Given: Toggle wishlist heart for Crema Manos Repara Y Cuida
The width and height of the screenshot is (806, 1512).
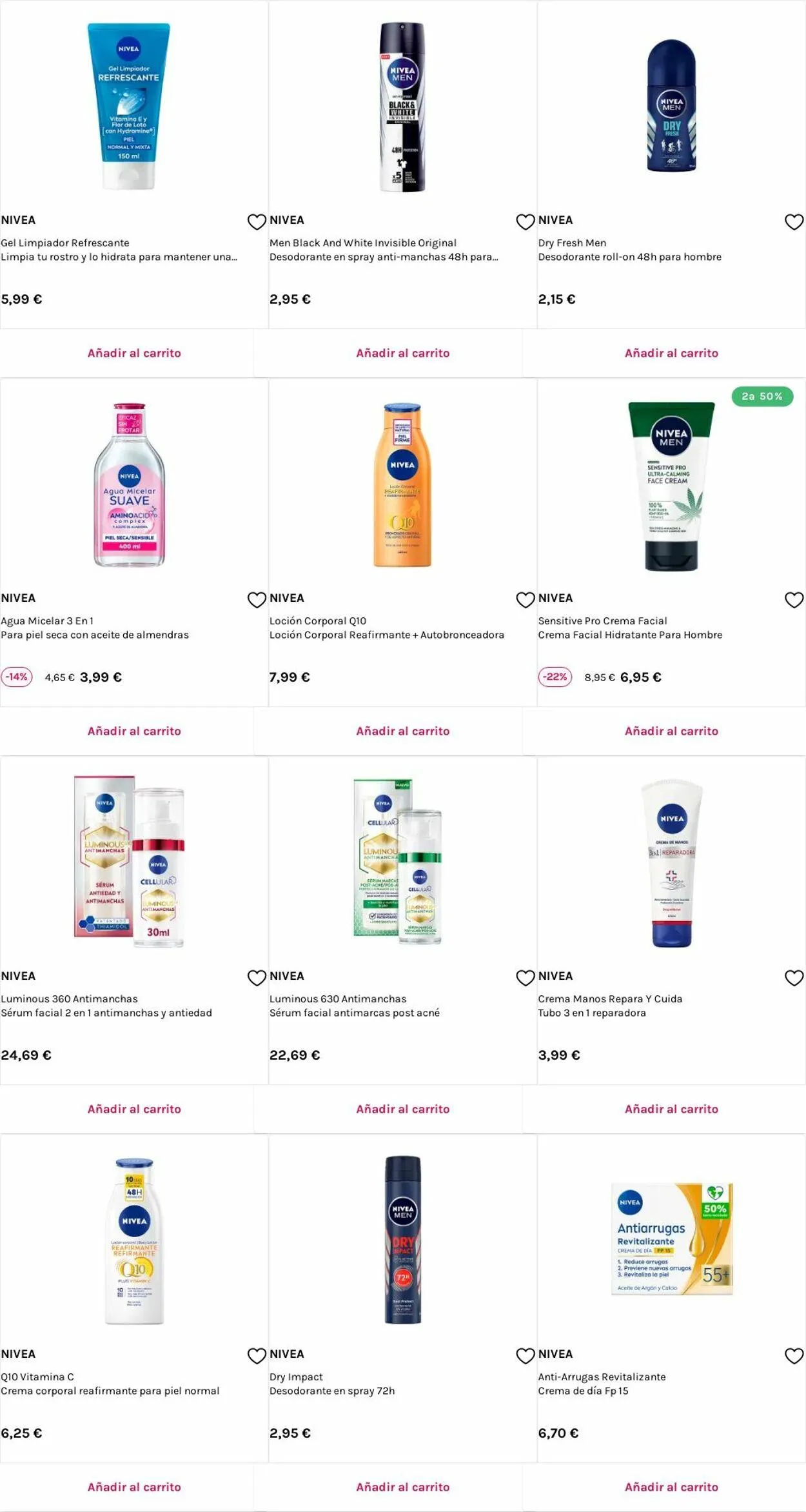Looking at the screenshot, I should tap(794, 978).
